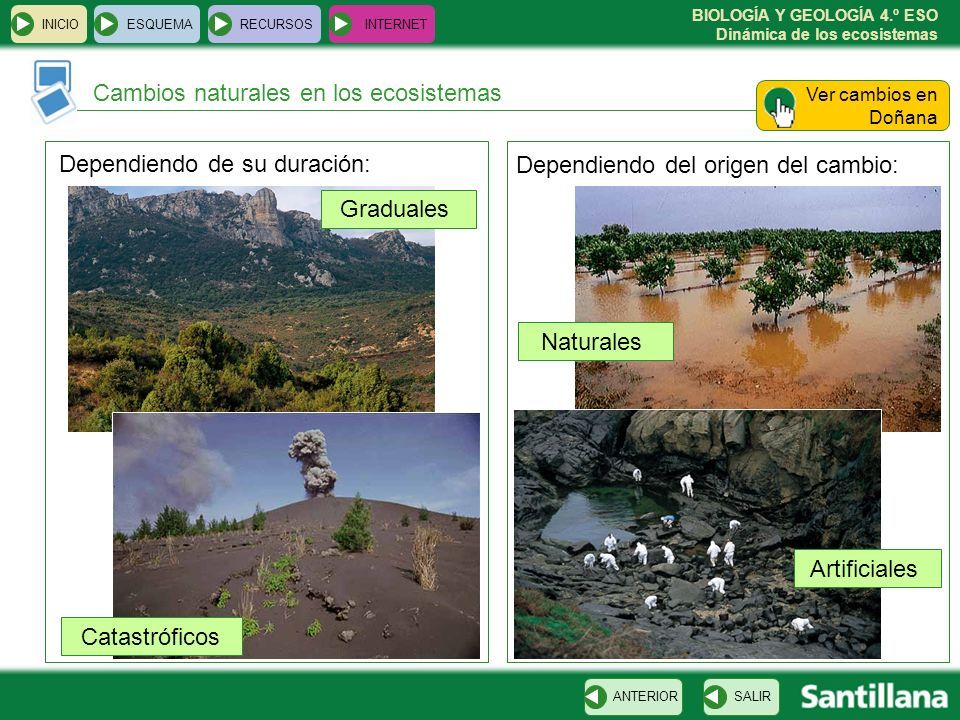Click heading 'Cambios naturales en los ecosistemas'
Viewport: 960px width, 720px height.
tap(297, 93)
